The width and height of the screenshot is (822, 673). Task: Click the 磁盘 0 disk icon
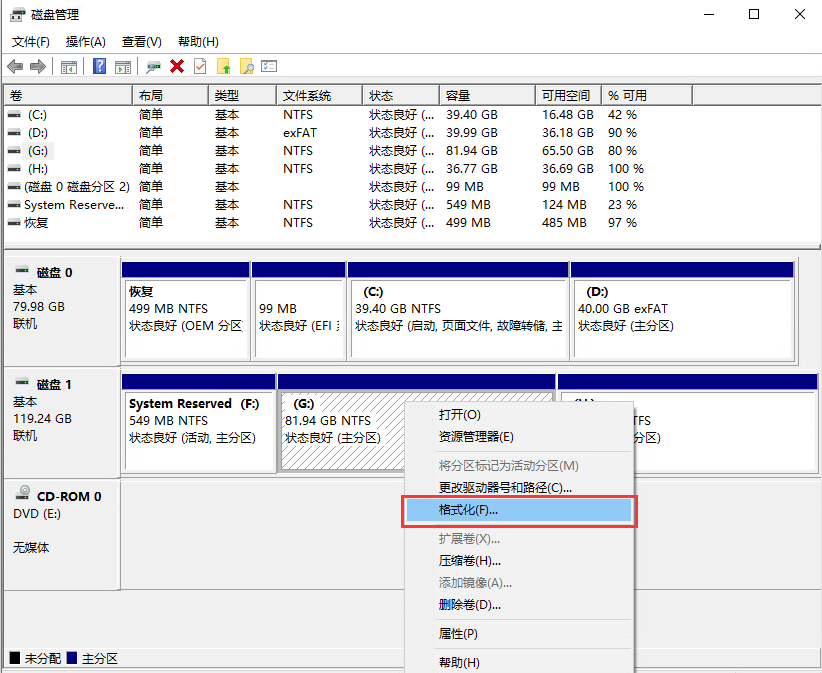pos(22,270)
